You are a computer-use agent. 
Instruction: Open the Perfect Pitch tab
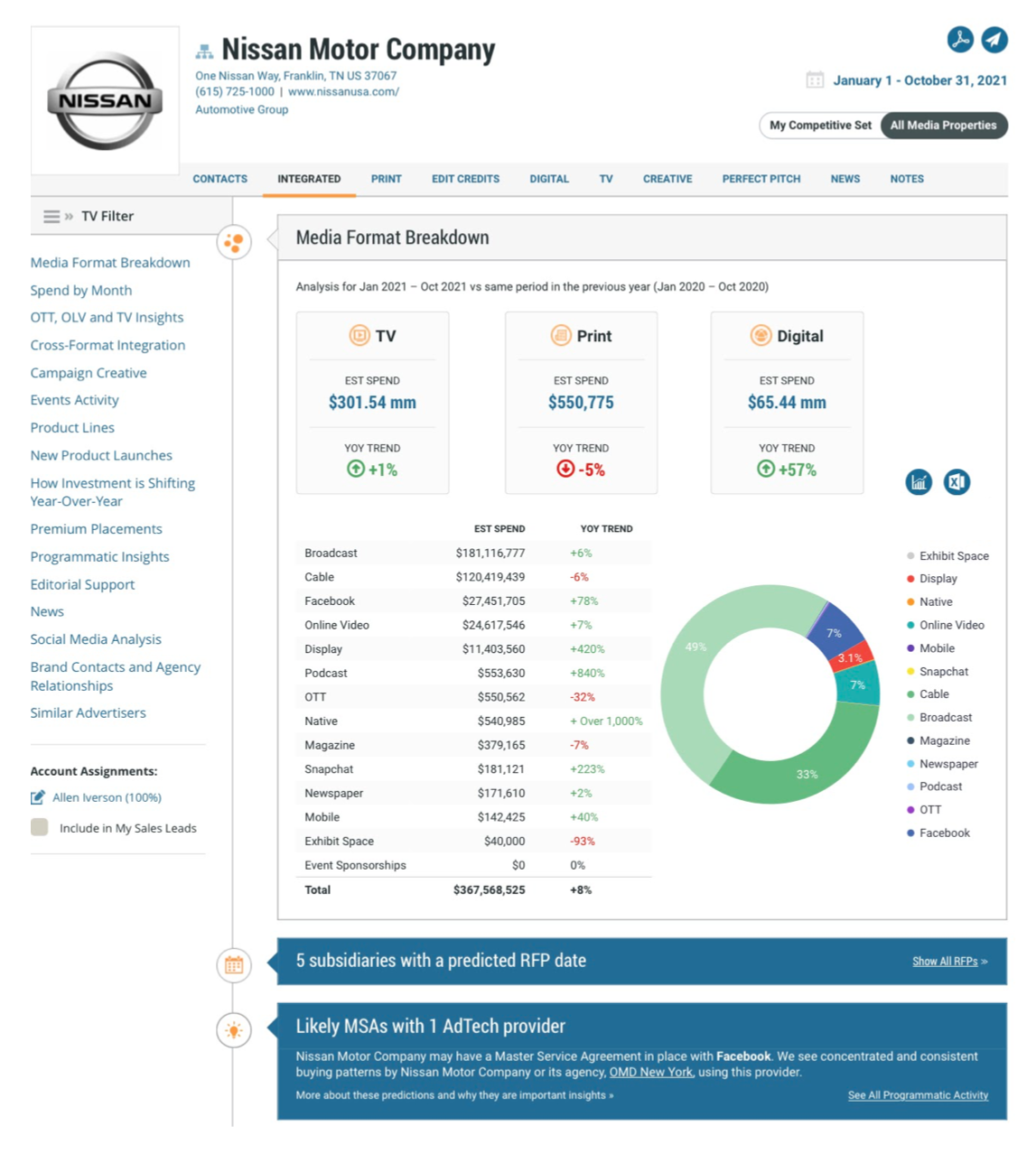[x=761, y=179]
